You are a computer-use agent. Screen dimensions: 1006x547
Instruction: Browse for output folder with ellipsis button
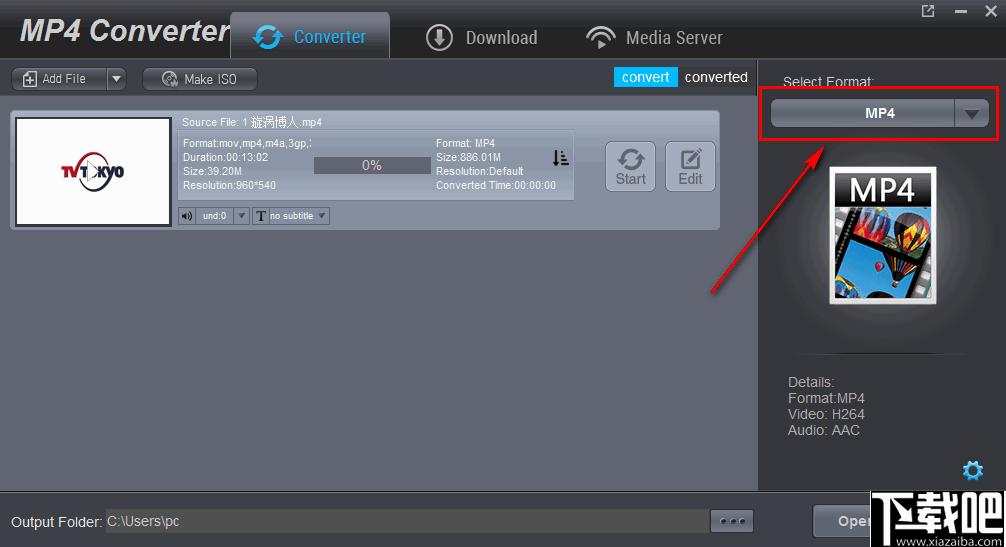coord(732,521)
